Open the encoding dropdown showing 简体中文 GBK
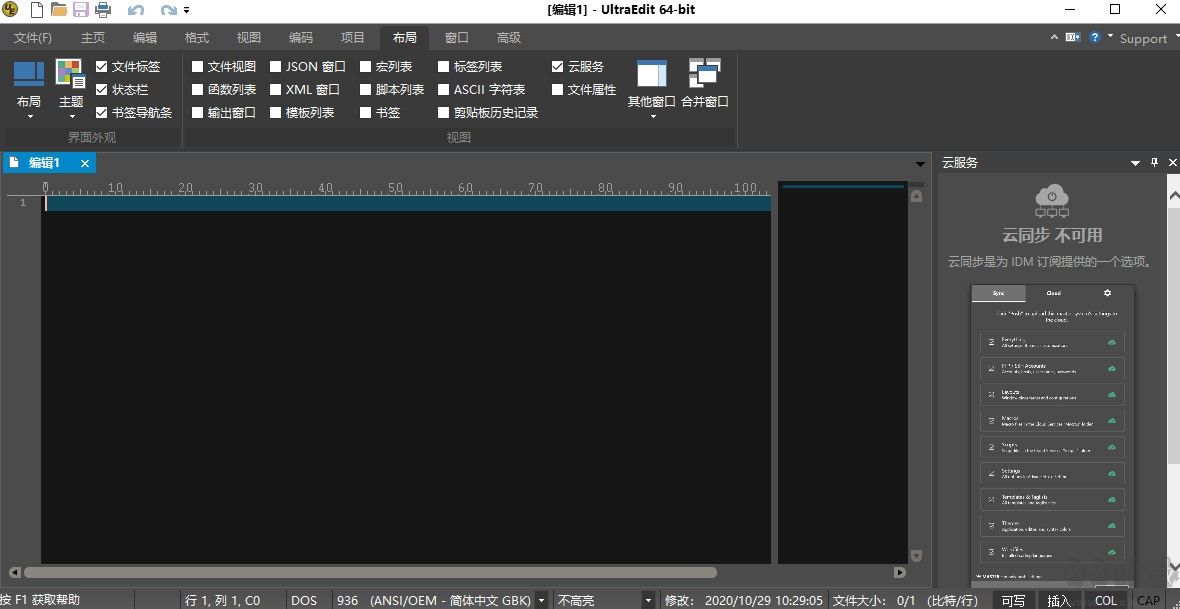The height and width of the screenshot is (609, 1180). 541,600
